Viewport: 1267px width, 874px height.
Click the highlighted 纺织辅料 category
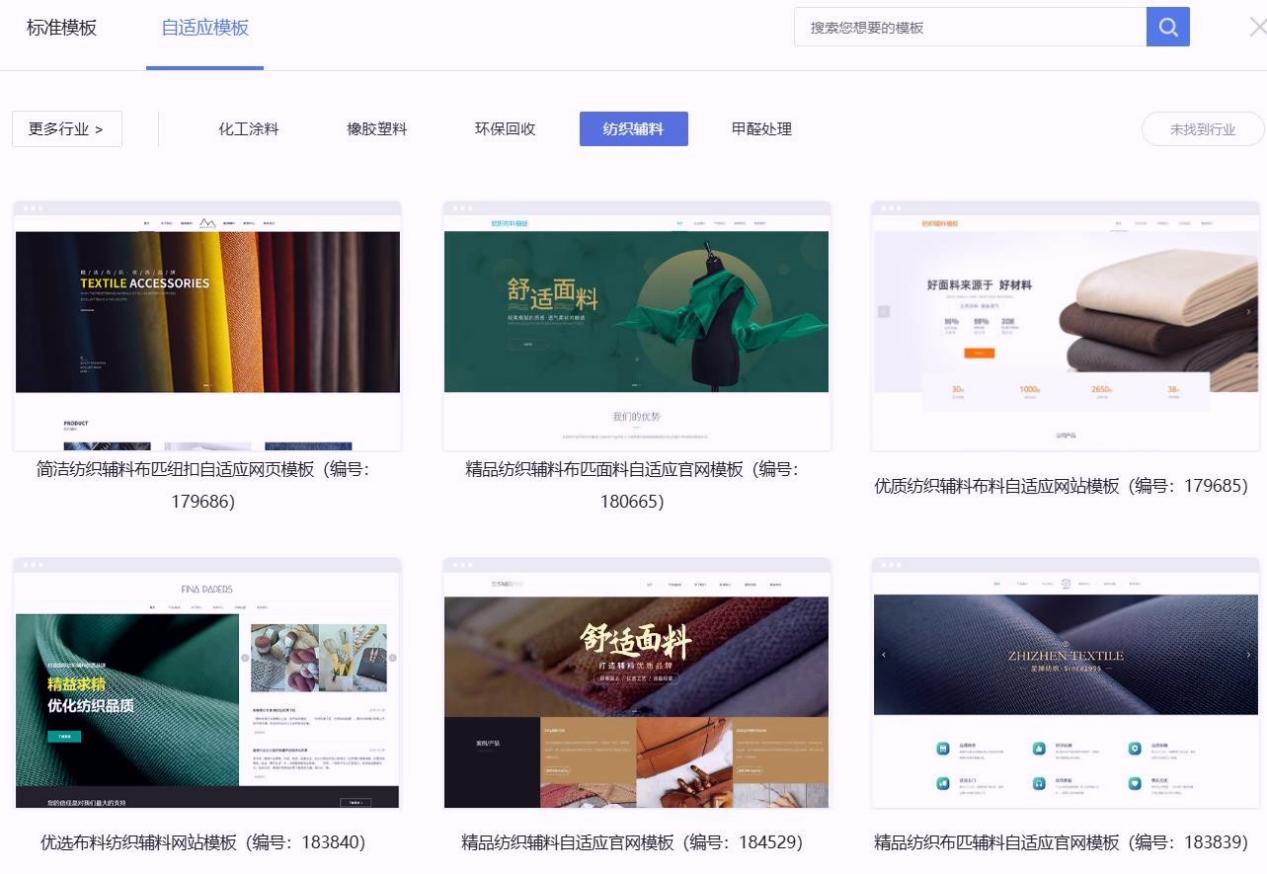pos(633,129)
